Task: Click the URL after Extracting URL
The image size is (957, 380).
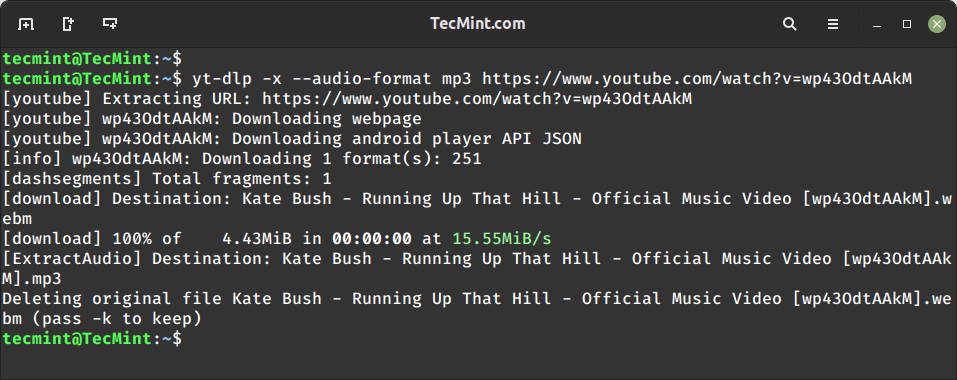Action: tap(477, 99)
